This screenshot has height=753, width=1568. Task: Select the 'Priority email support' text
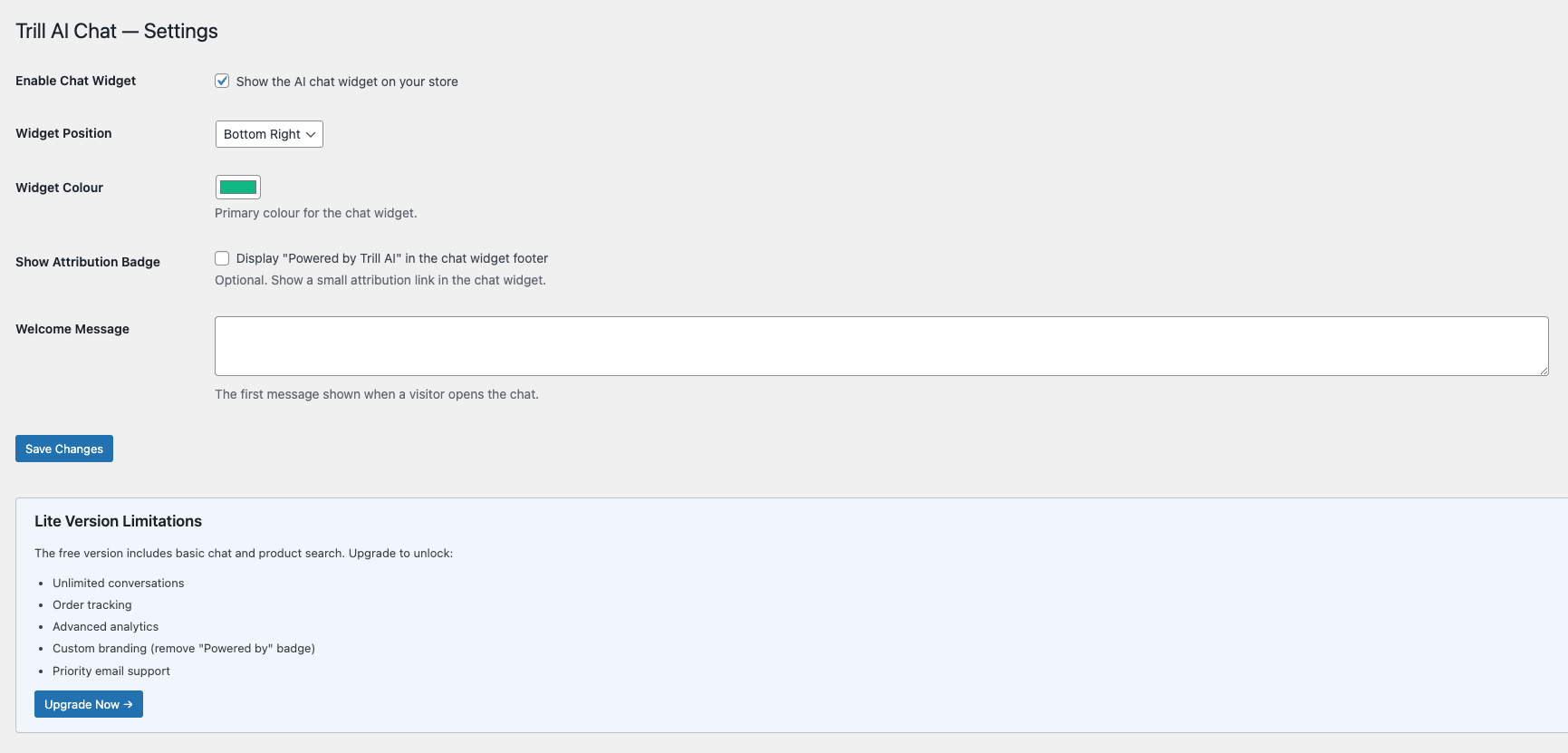click(111, 671)
